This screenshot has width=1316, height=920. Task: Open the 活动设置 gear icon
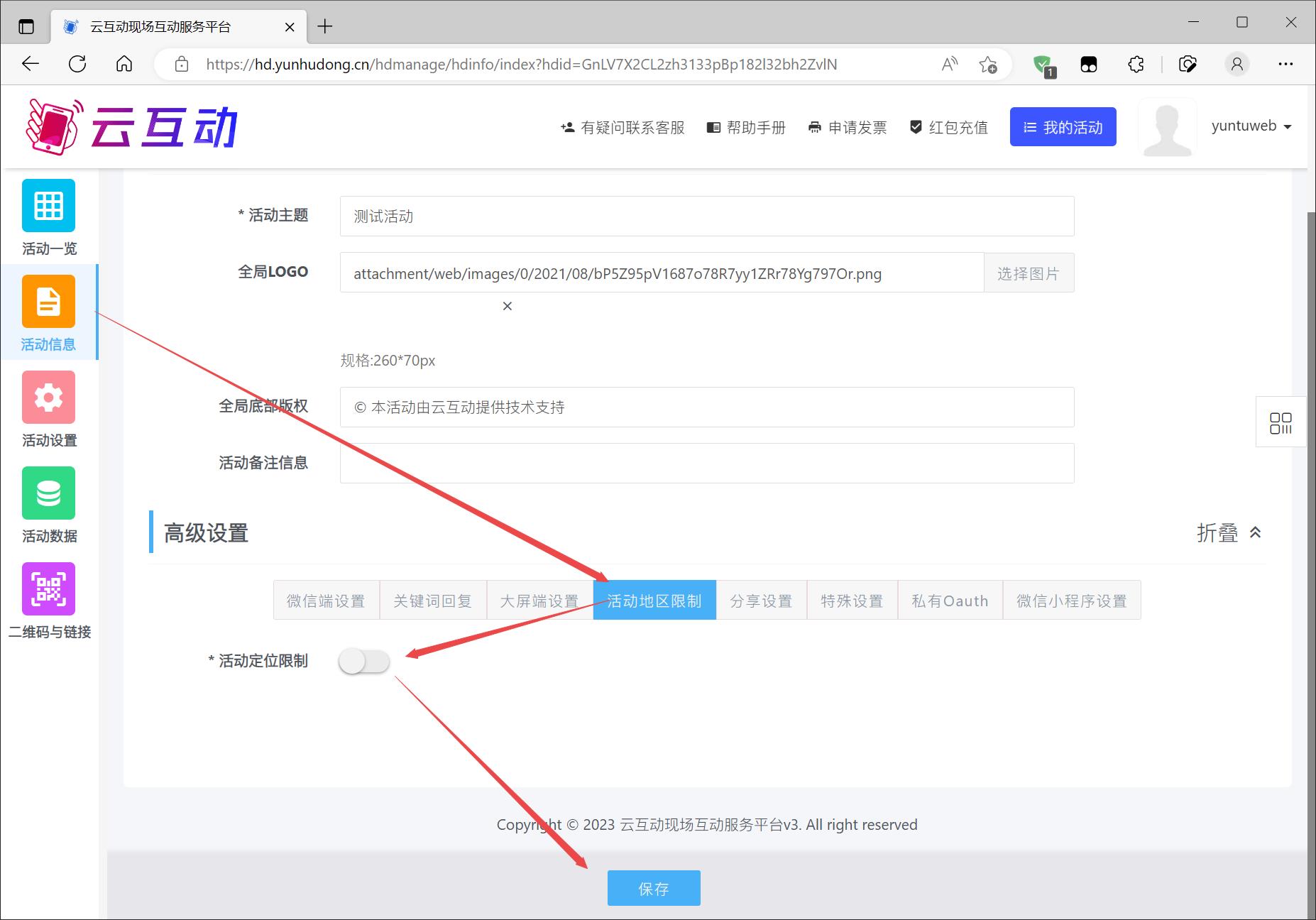(x=48, y=398)
